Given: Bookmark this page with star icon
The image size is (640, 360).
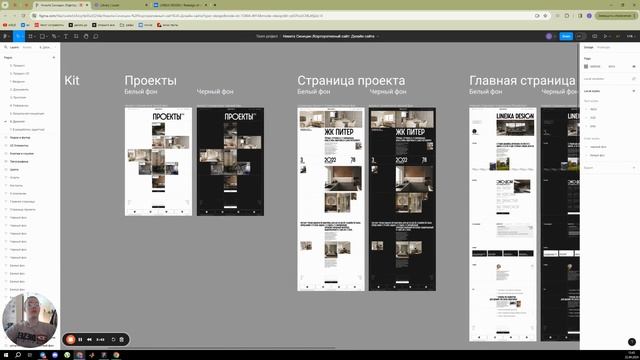Looking at the screenshot, I should (x=545, y=16).
